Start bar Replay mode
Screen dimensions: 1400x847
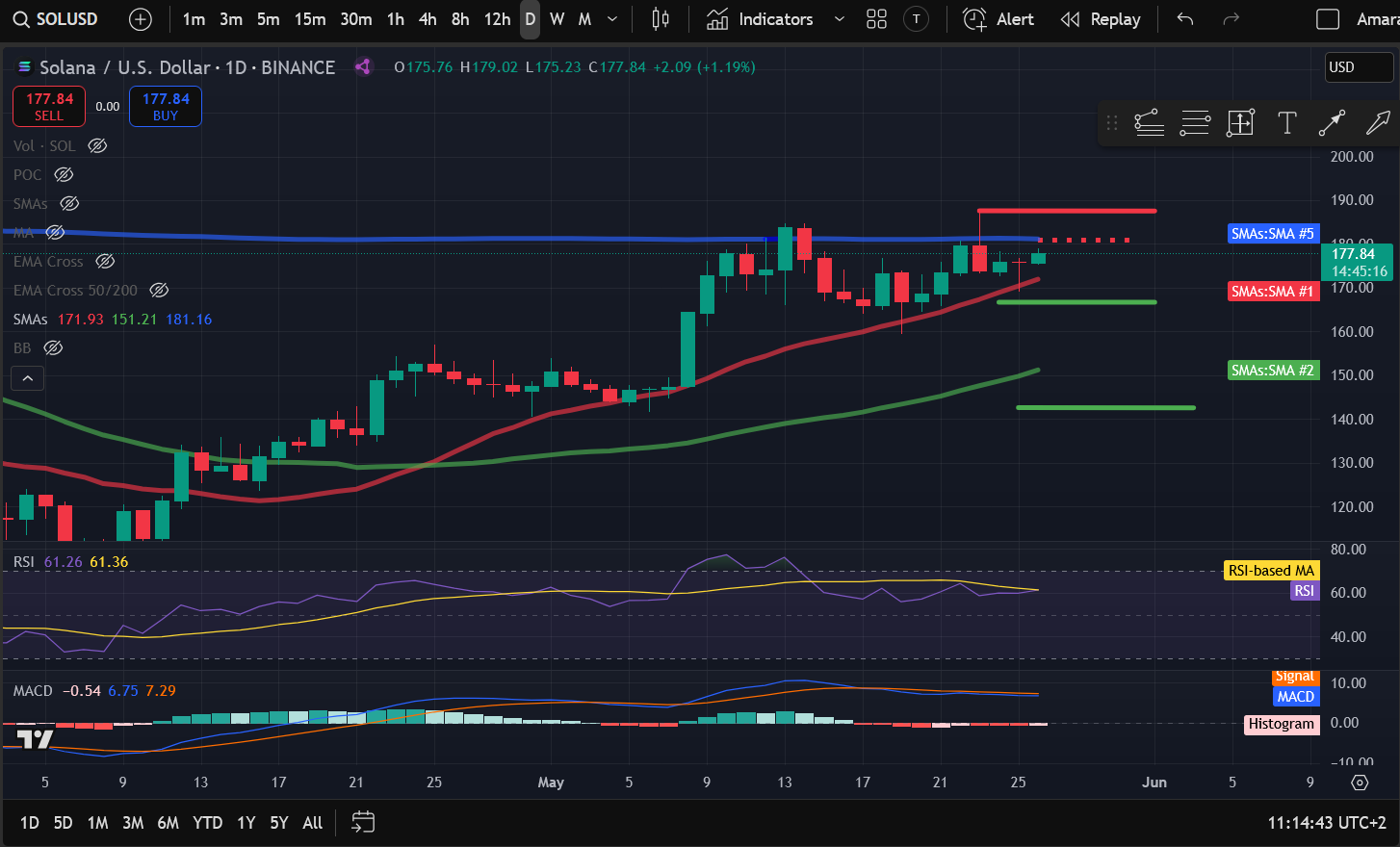tap(1101, 19)
